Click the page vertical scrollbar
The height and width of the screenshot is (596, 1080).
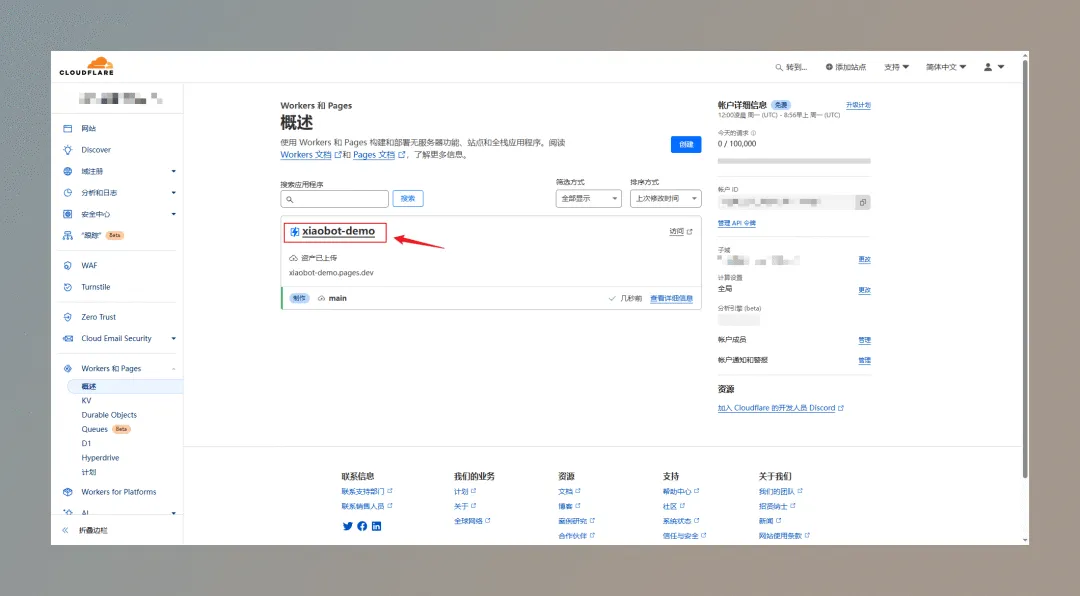(x=1025, y=269)
